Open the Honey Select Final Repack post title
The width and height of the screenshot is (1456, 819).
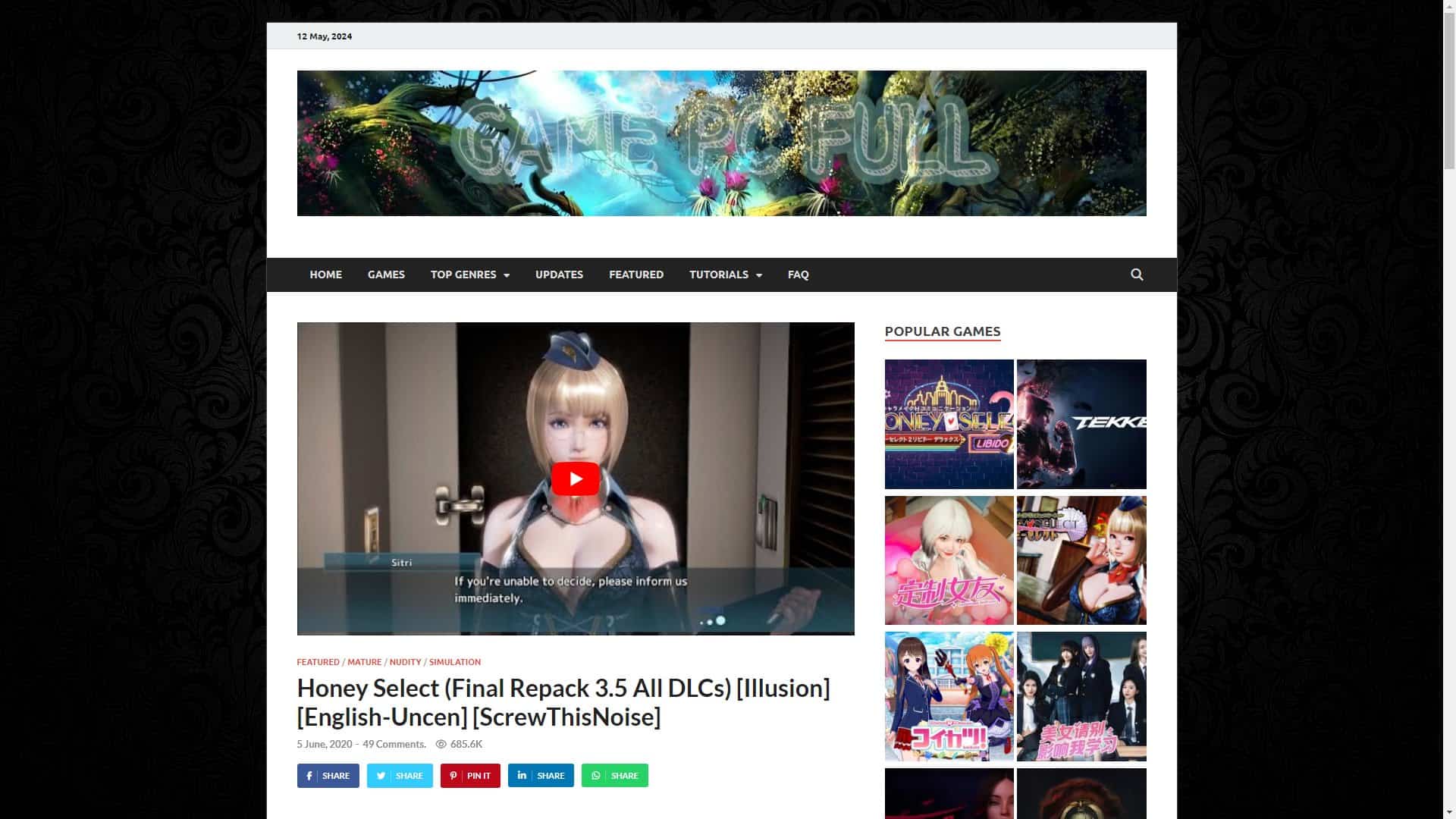pos(563,702)
